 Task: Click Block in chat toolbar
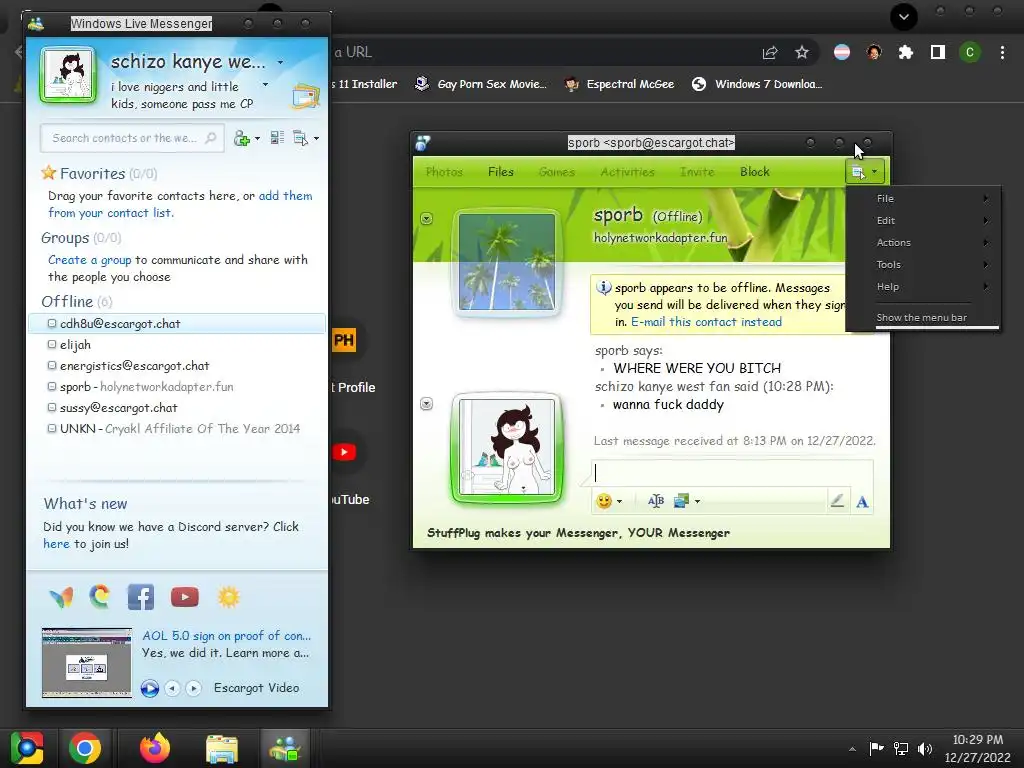(x=755, y=172)
